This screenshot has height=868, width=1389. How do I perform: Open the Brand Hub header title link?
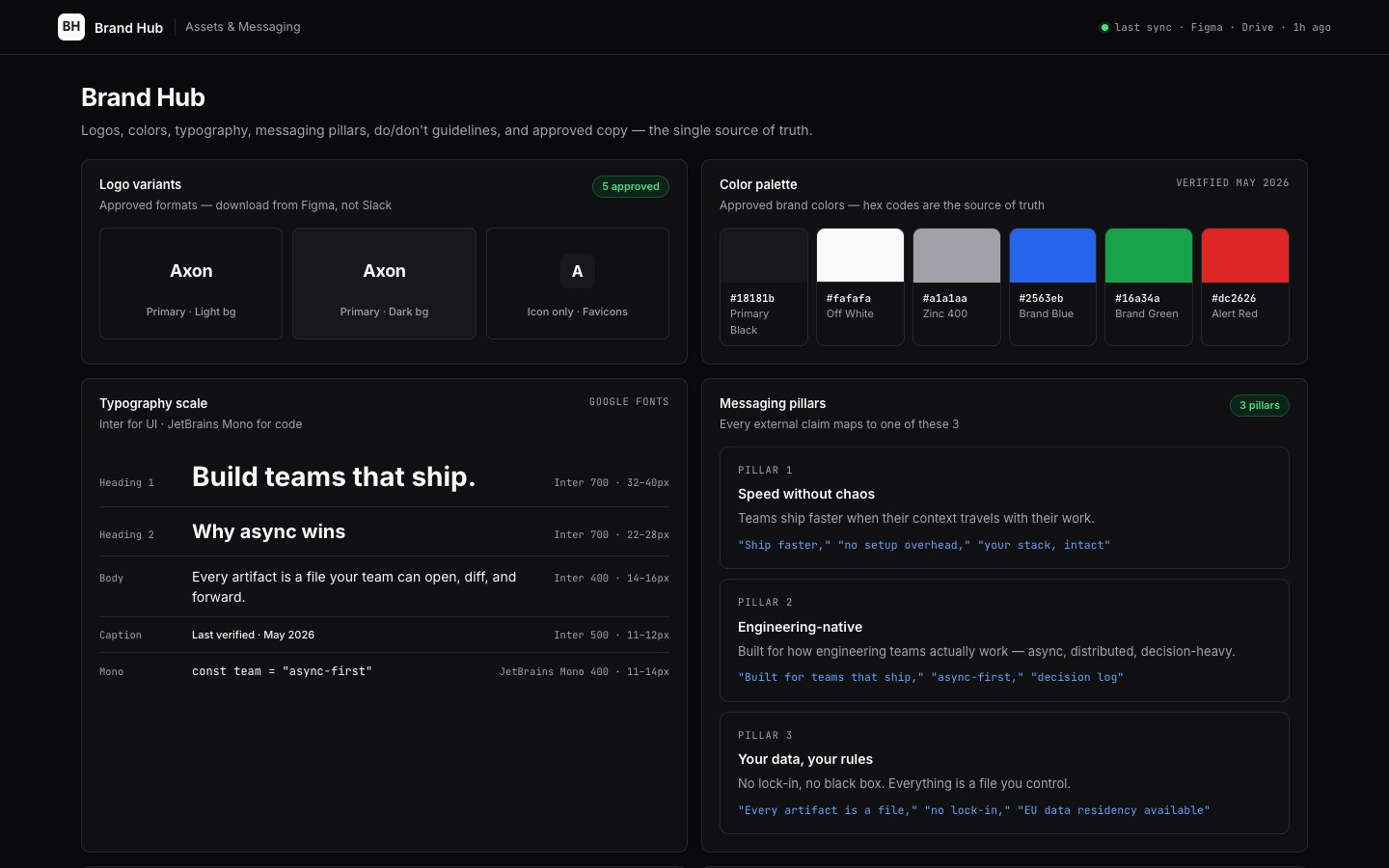click(x=128, y=28)
